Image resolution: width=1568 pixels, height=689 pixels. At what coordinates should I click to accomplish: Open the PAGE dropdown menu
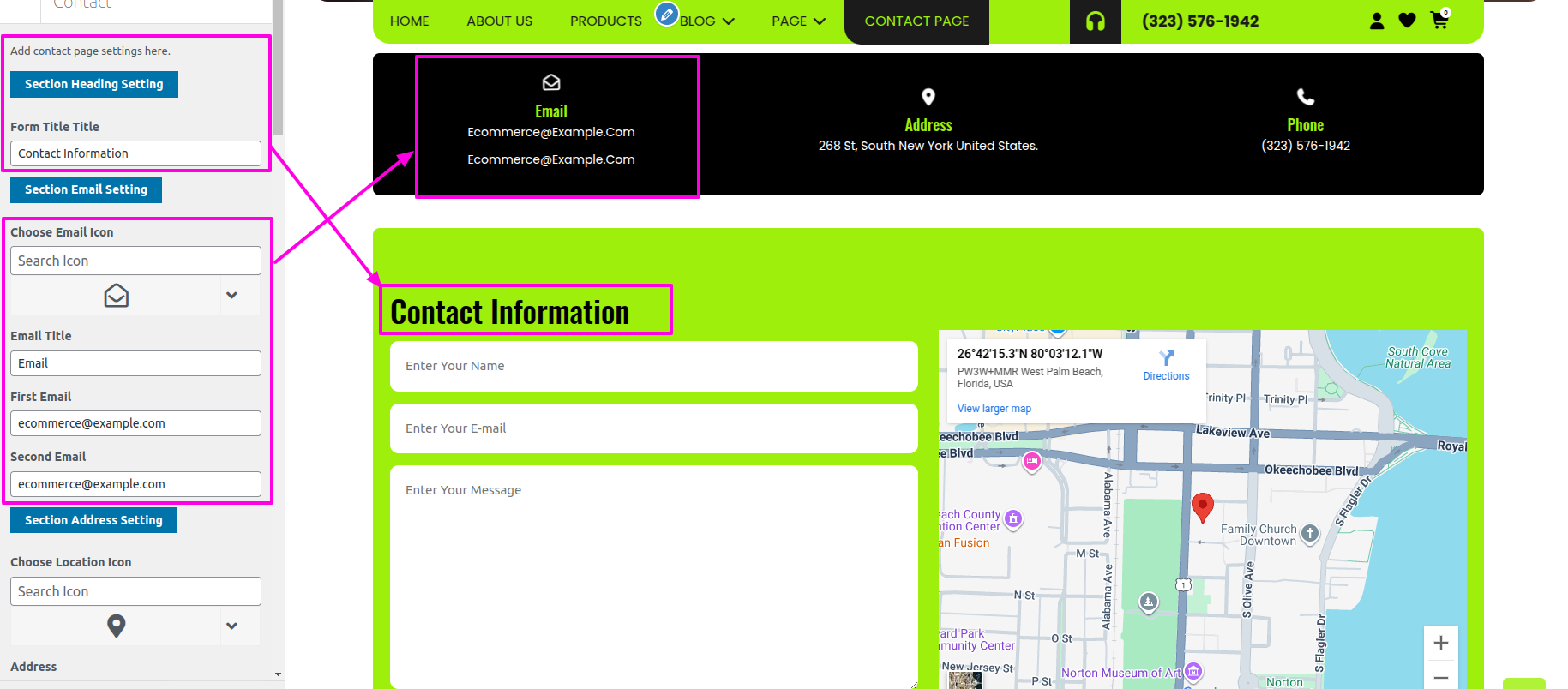click(x=798, y=21)
